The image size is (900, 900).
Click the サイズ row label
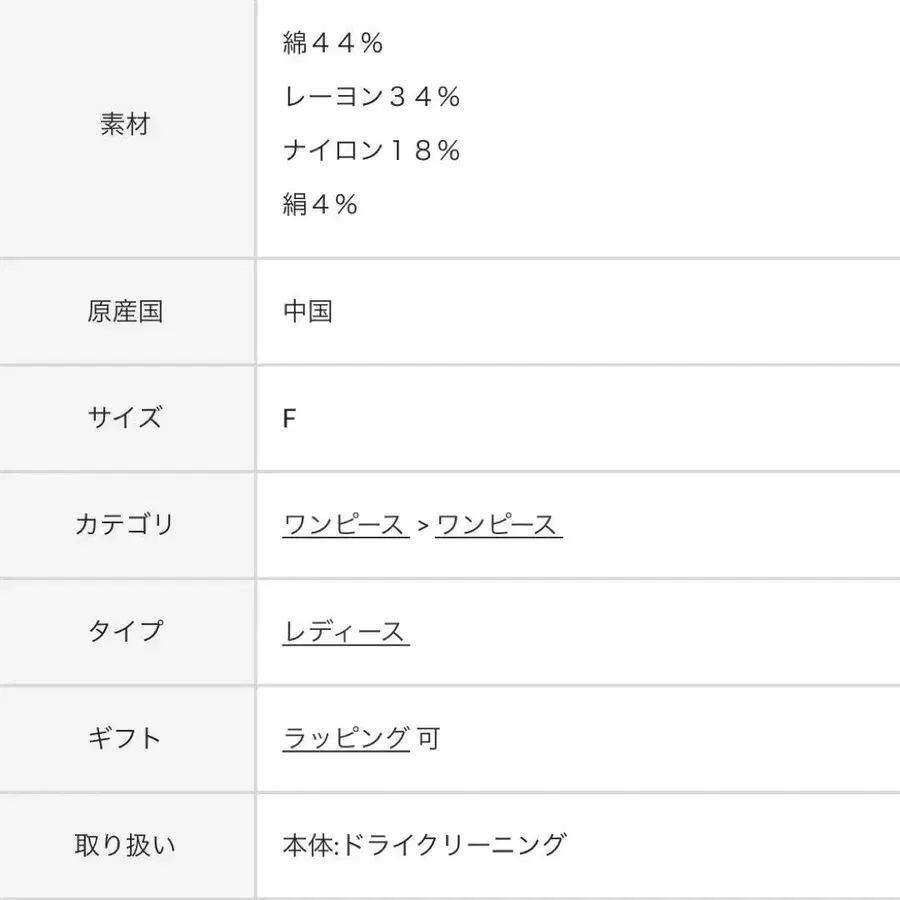coord(124,417)
